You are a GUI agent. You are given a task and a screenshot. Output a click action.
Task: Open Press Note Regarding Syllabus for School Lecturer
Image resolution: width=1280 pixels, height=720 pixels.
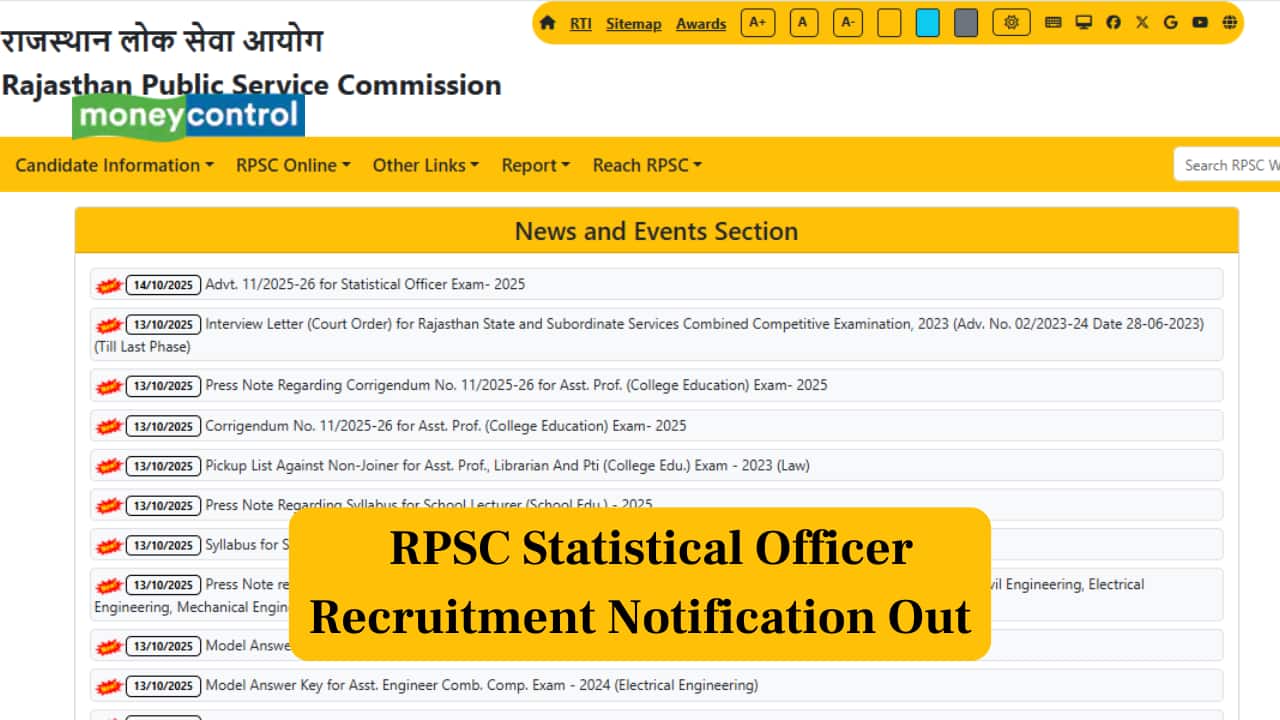(429, 505)
